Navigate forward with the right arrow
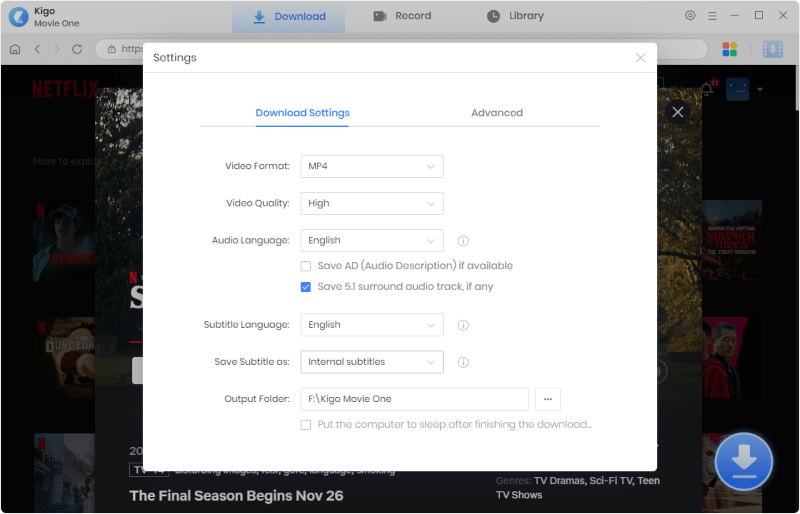Screen dimensions: 800x514 coord(57,49)
